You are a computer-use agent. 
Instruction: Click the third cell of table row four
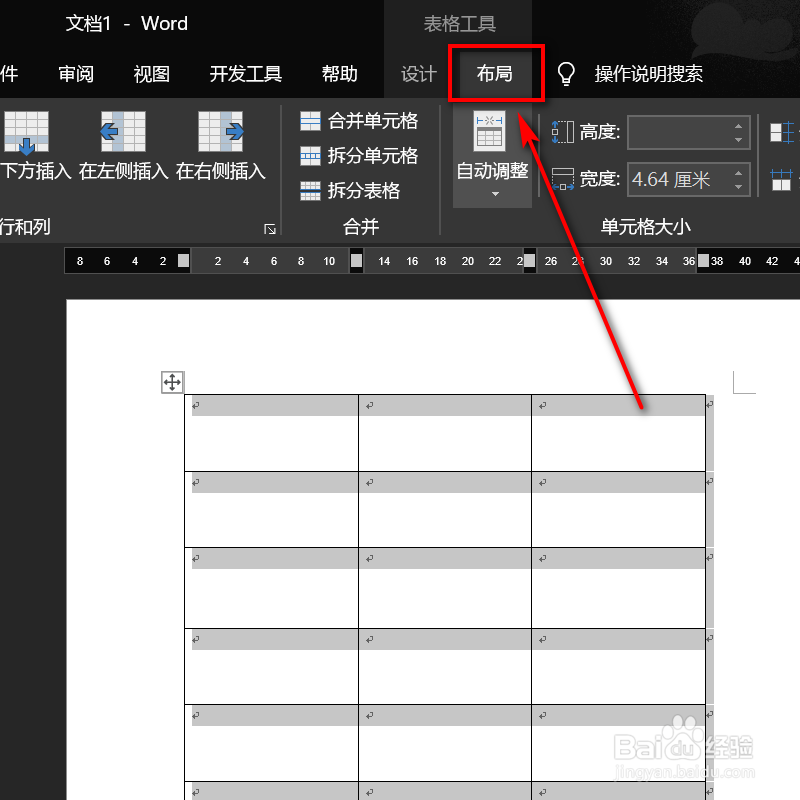618,667
